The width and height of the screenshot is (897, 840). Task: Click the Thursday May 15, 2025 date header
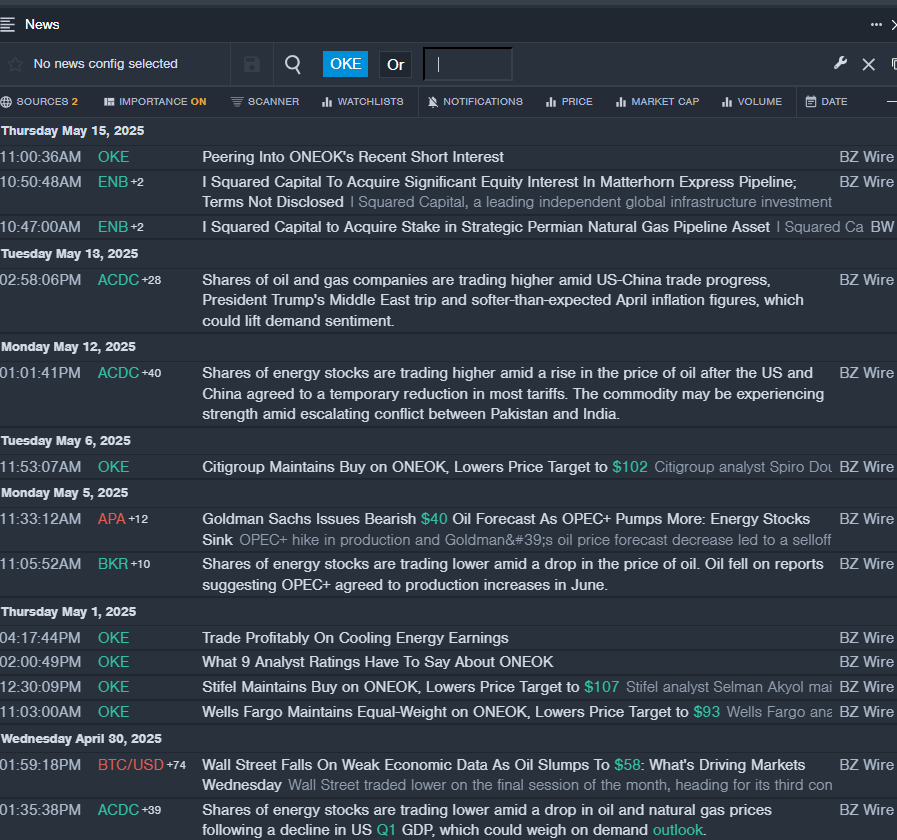click(x=73, y=131)
